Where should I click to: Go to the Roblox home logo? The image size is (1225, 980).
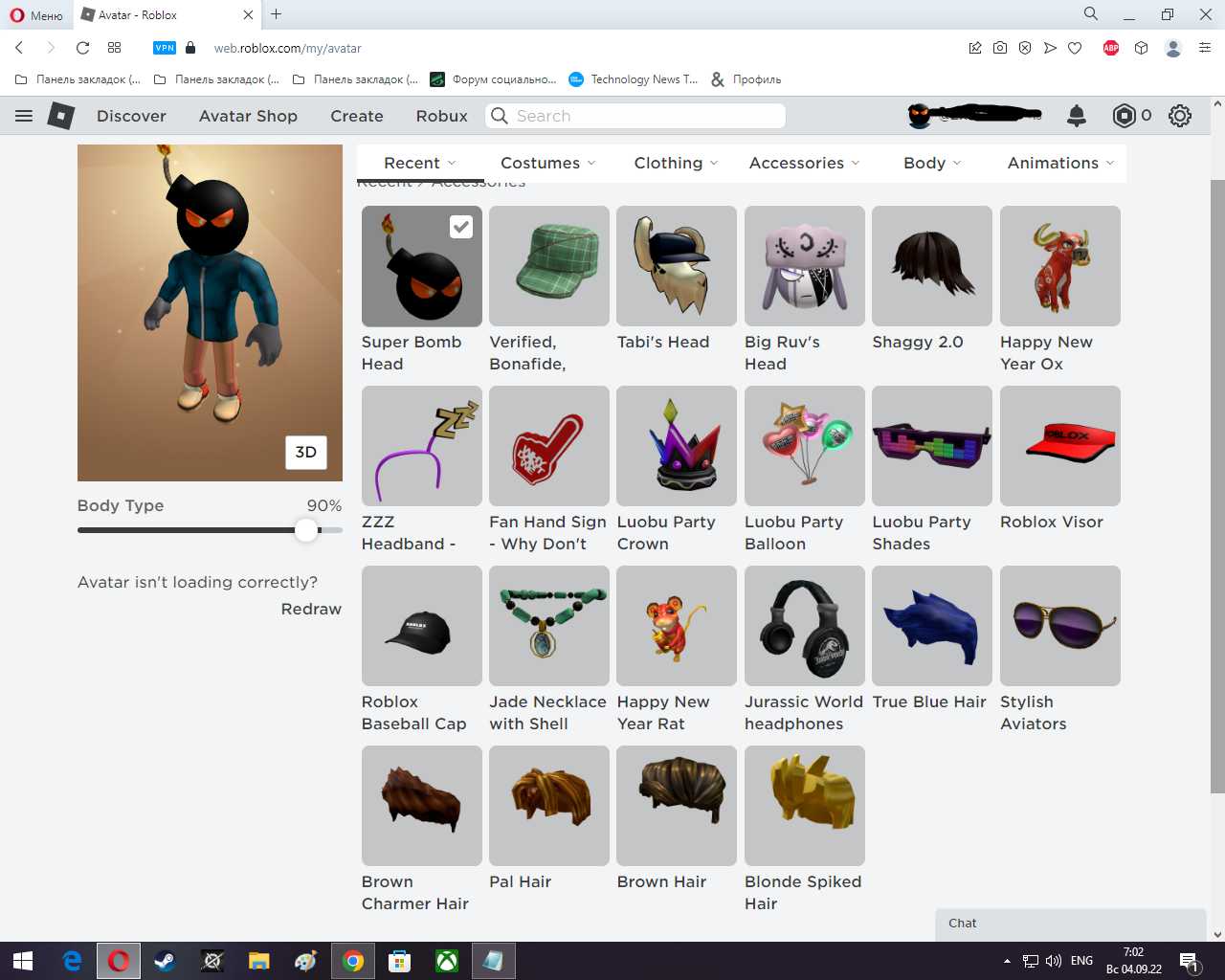61,116
